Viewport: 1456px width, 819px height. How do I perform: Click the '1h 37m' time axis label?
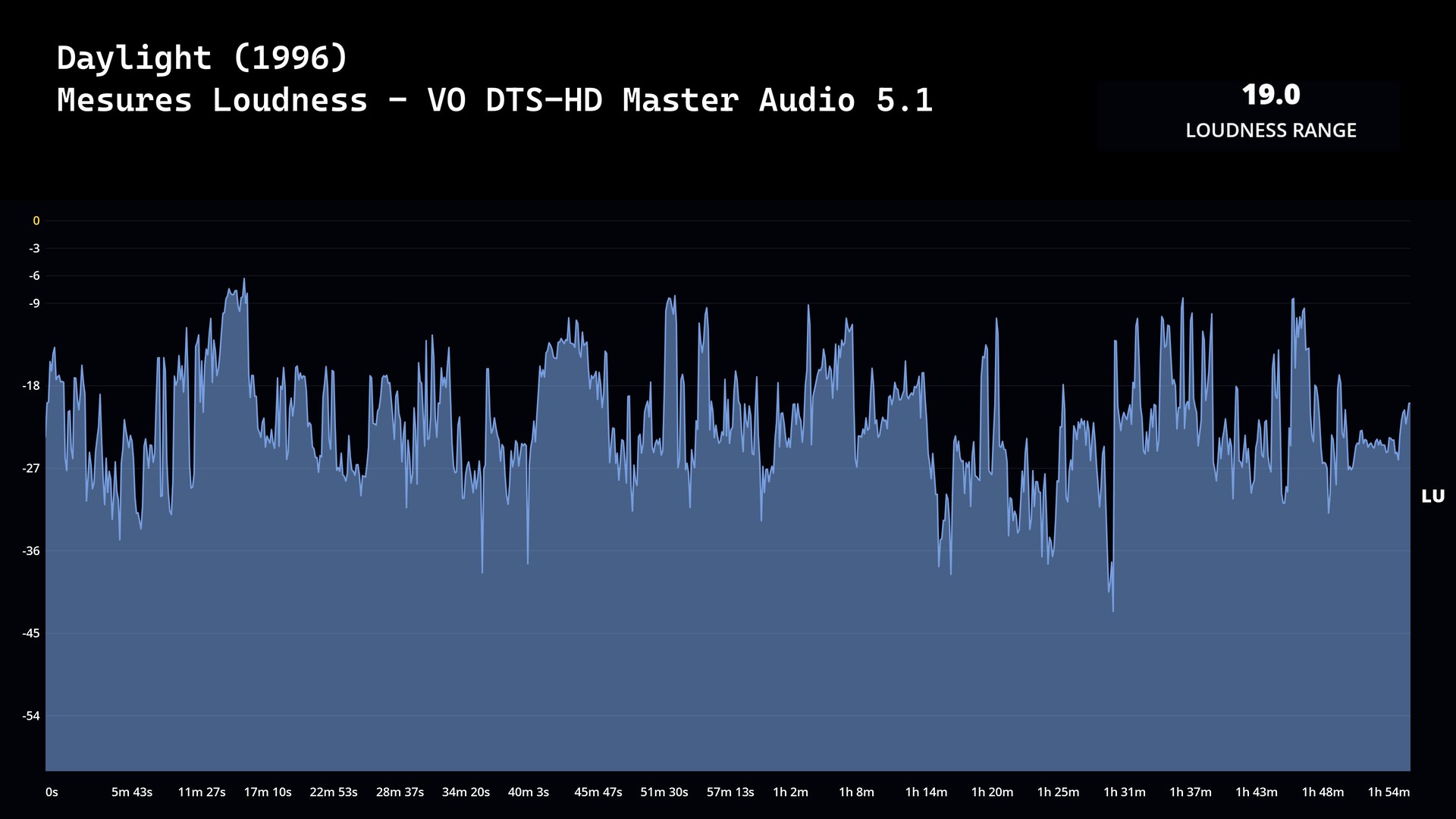pos(1191,792)
